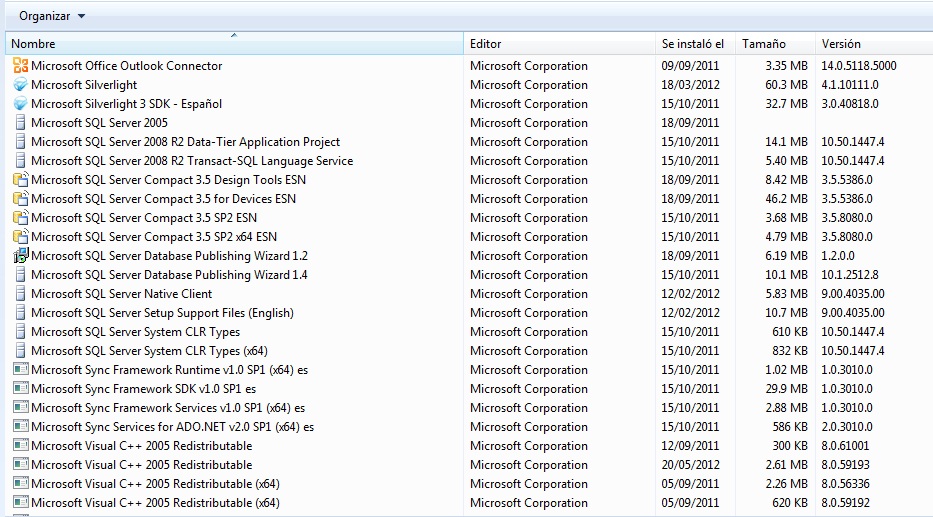933x517 pixels.
Task: Sort list by Editor column header
Action: pyautogui.click(x=559, y=43)
